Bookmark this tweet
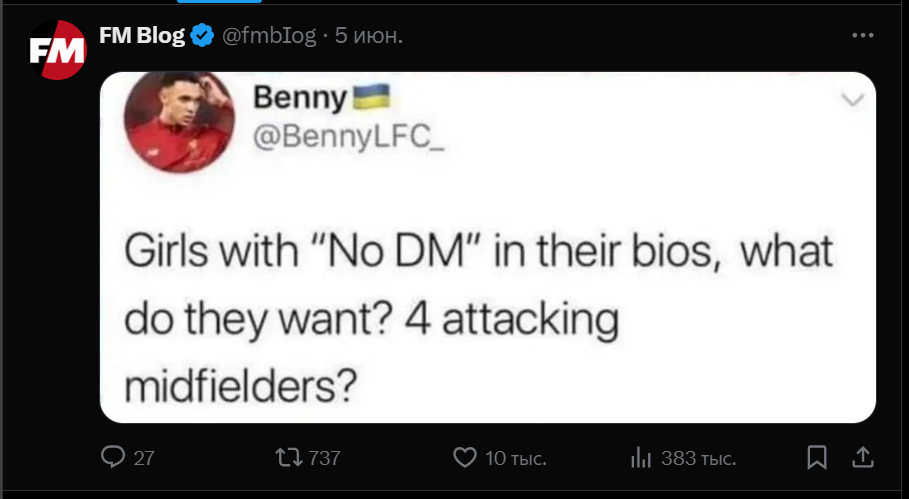 coord(817,458)
